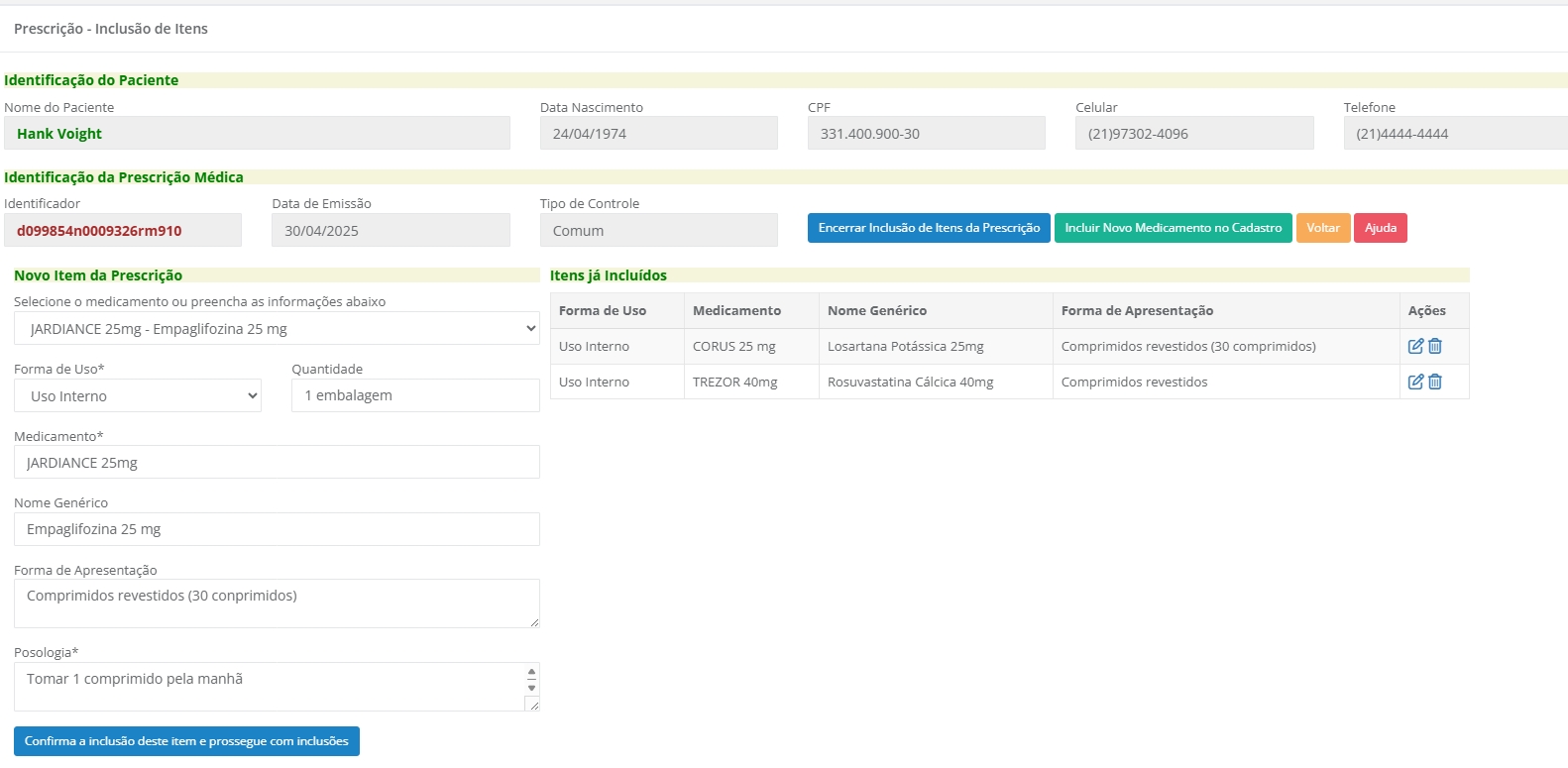The image size is (1568, 768).
Task: Edit the CORUS 25 mg prescription item
Action: pos(1415,346)
